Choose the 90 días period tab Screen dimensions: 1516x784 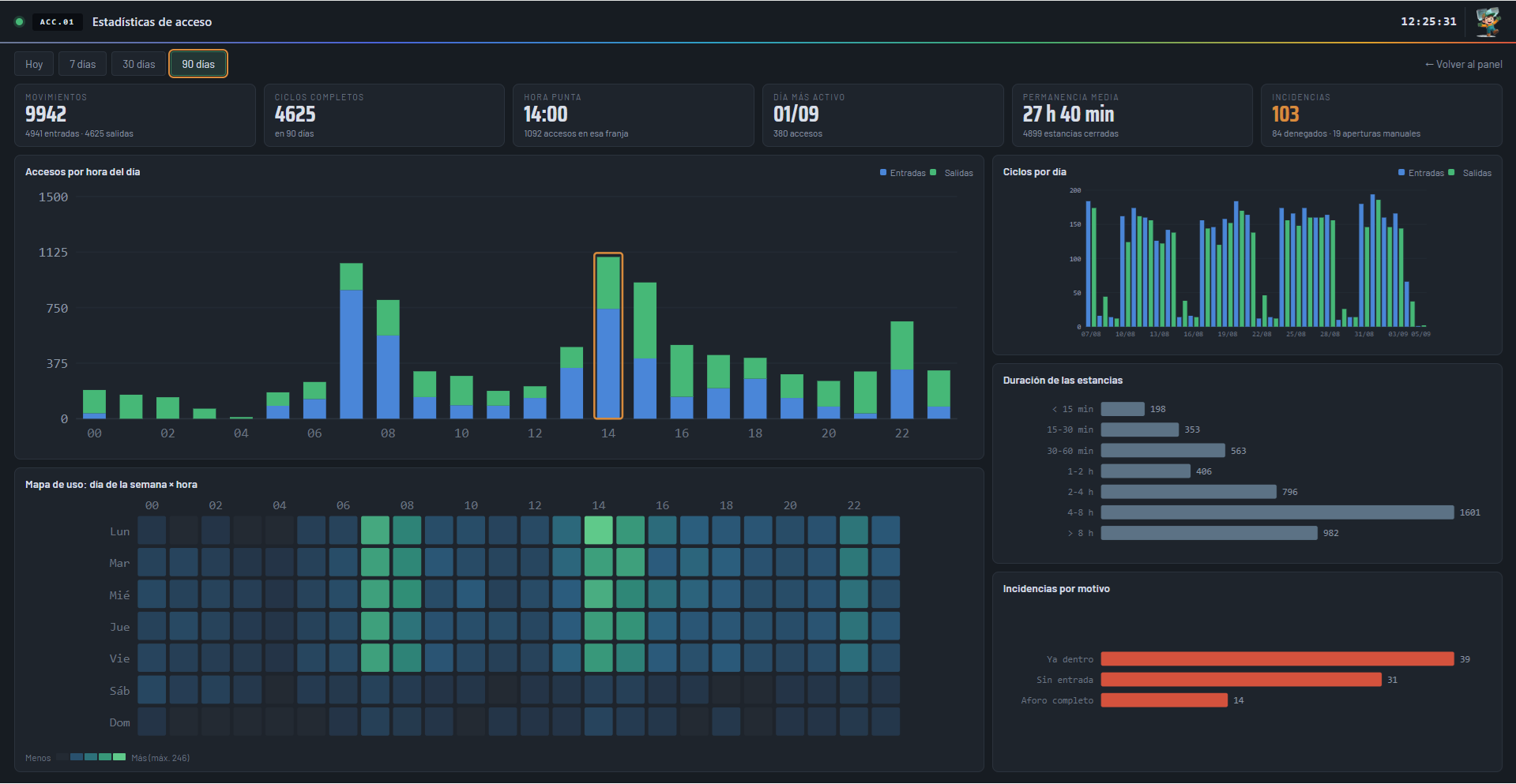(x=198, y=64)
